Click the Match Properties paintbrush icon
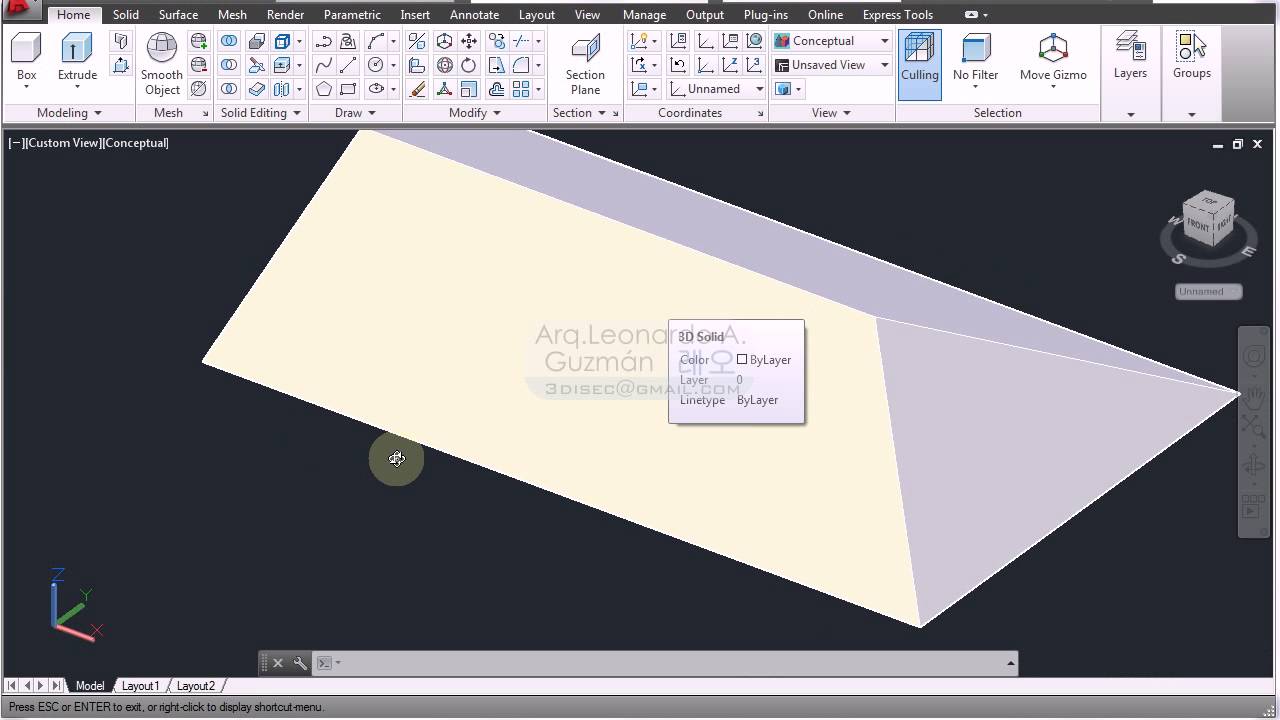 [x=417, y=89]
